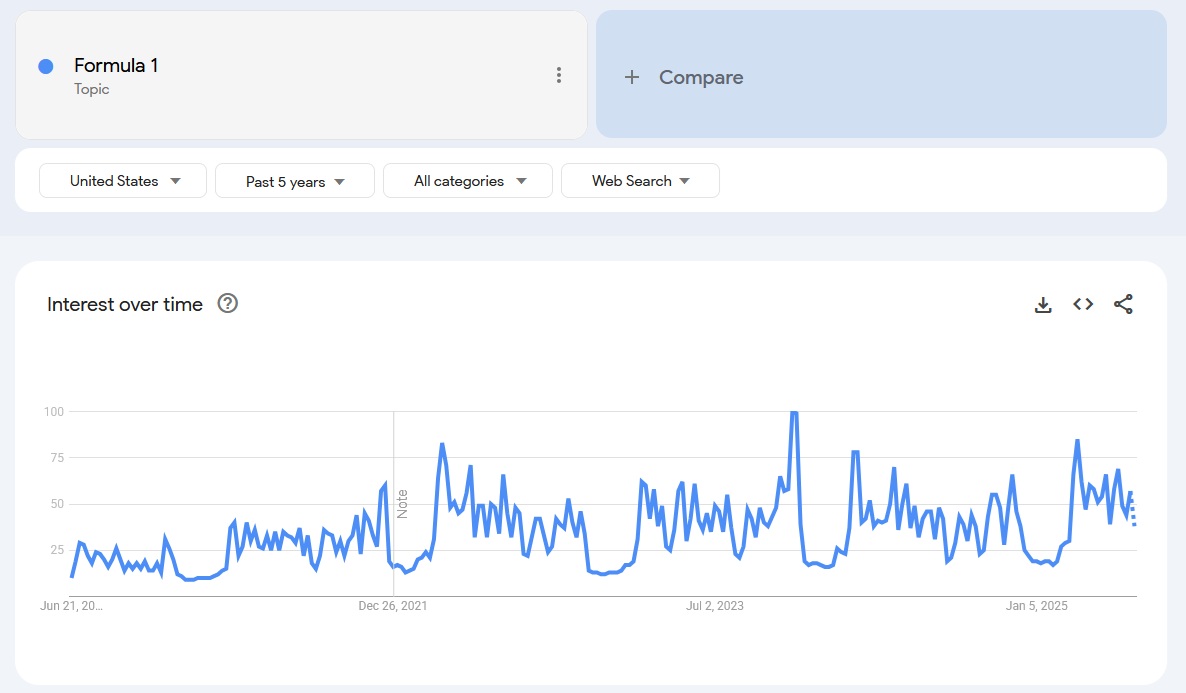Click the Interest over time heading
Image resolution: width=1186 pixels, height=693 pixels.
coord(125,304)
